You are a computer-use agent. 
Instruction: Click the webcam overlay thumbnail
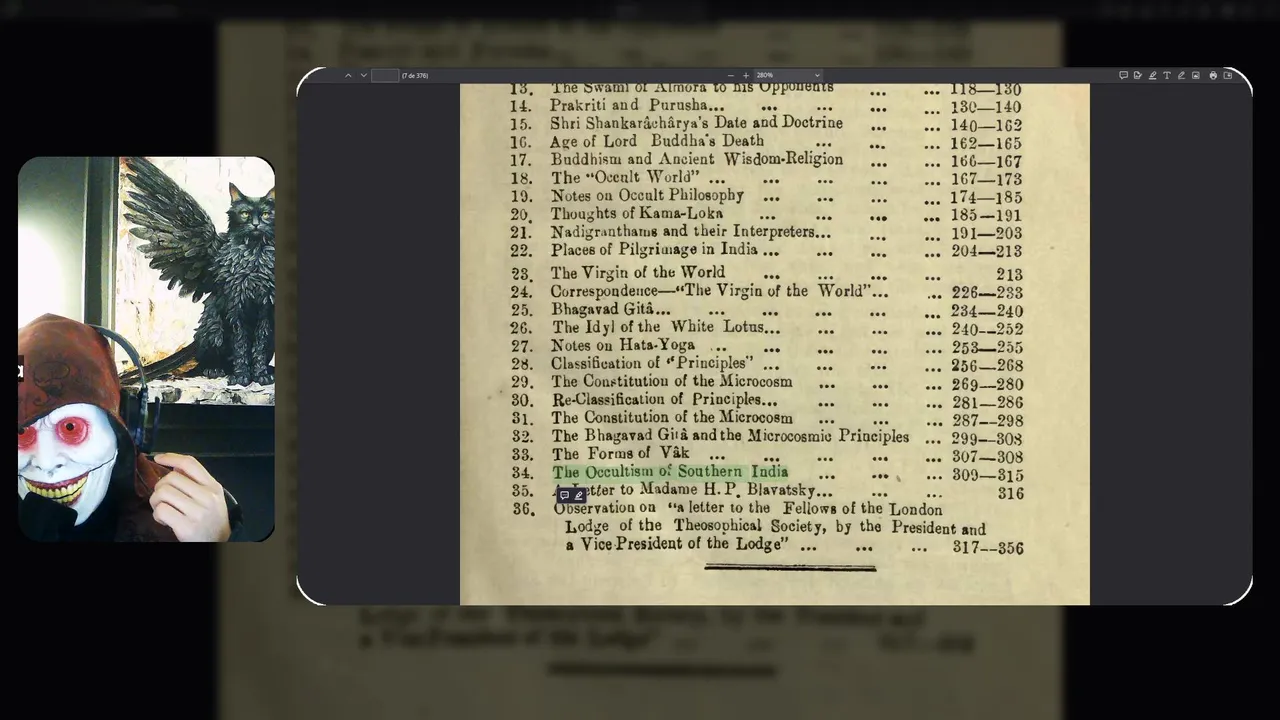tap(146, 349)
